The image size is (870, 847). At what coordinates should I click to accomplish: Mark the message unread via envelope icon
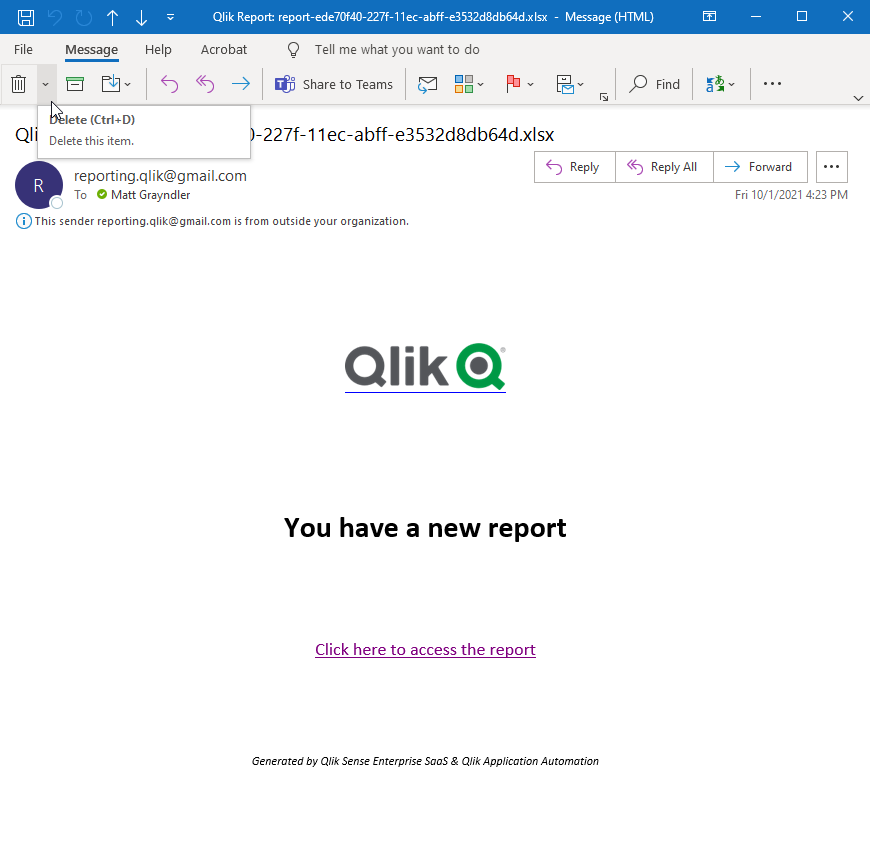427,84
